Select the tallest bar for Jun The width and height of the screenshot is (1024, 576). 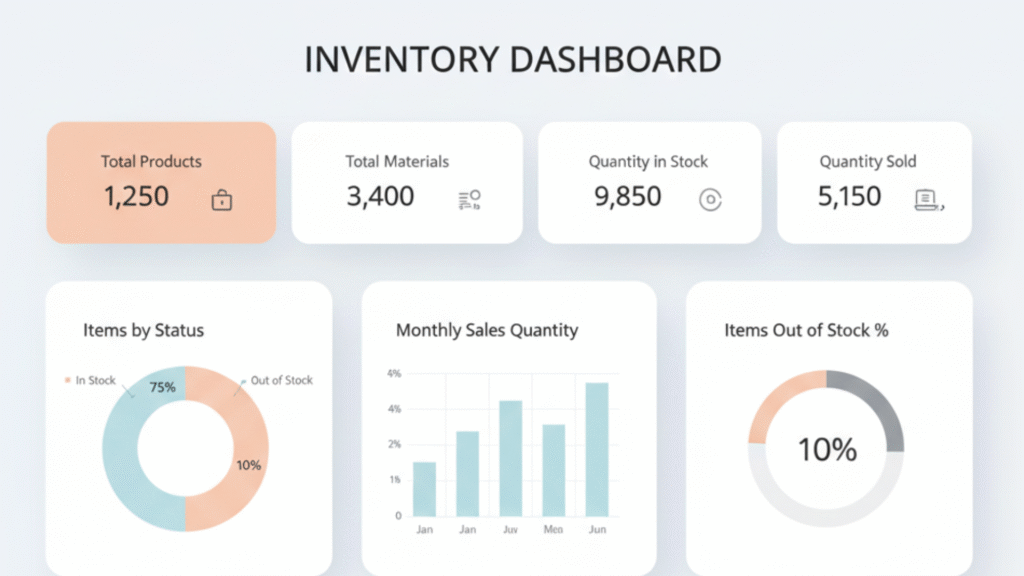coord(597,449)
